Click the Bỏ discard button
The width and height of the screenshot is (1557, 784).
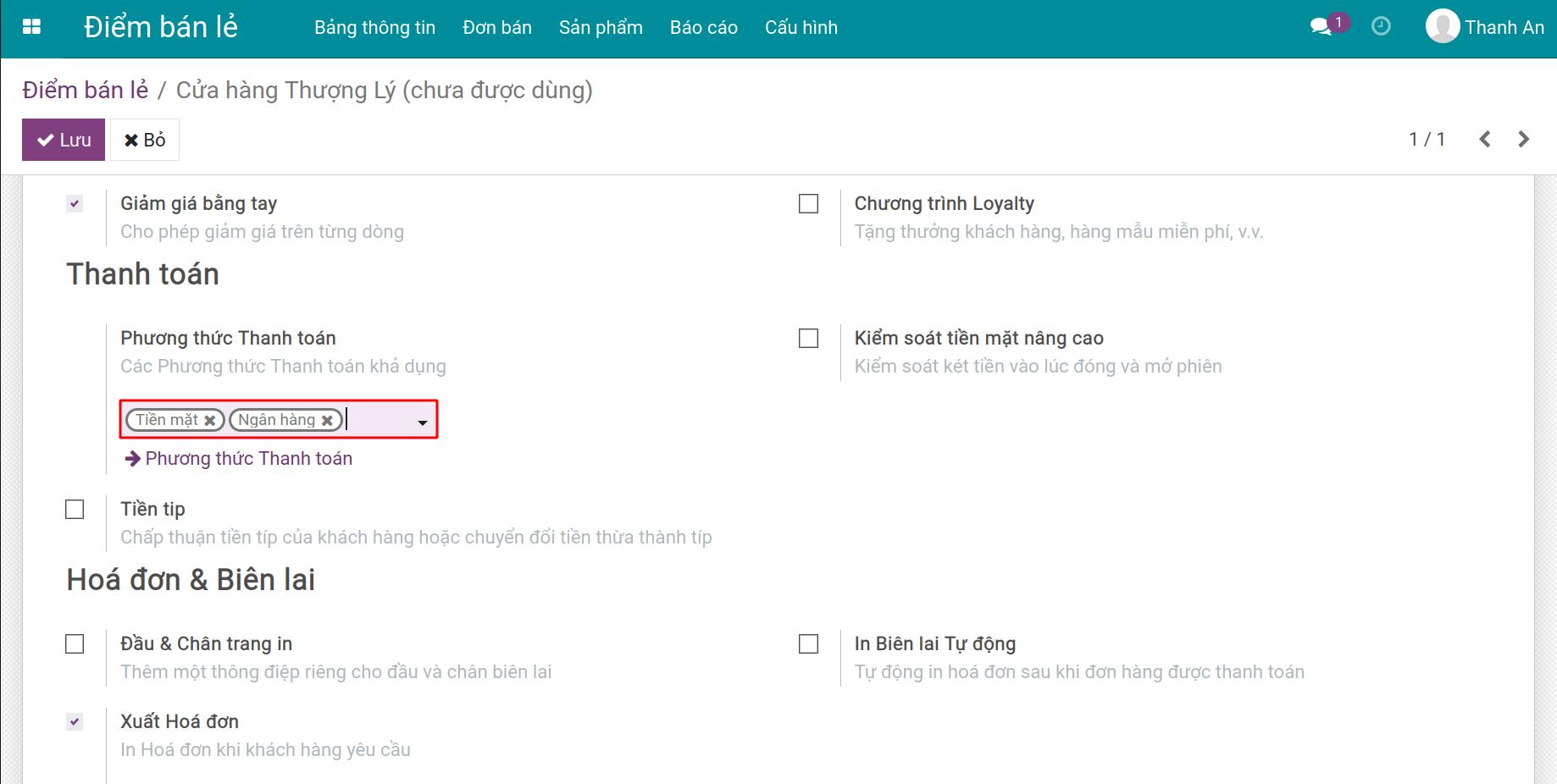[x=145, y=140]
